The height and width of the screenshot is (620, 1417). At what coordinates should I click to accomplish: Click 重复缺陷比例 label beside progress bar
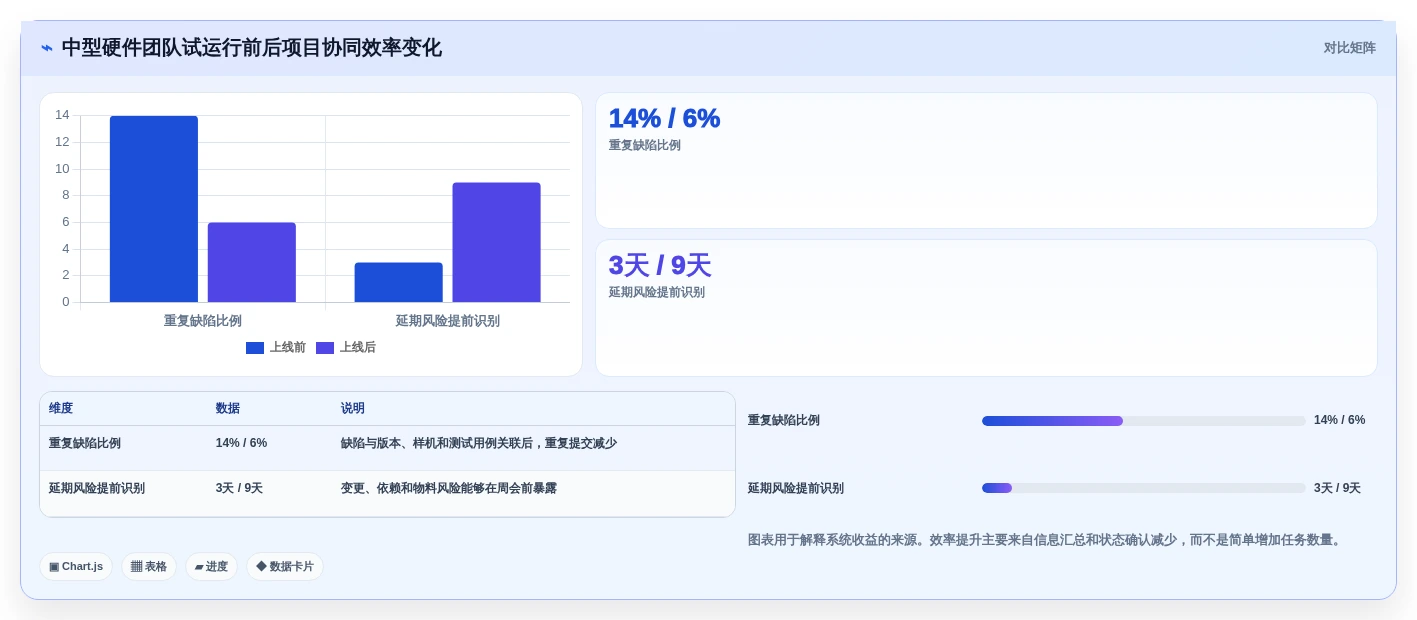tap(784, 420)
